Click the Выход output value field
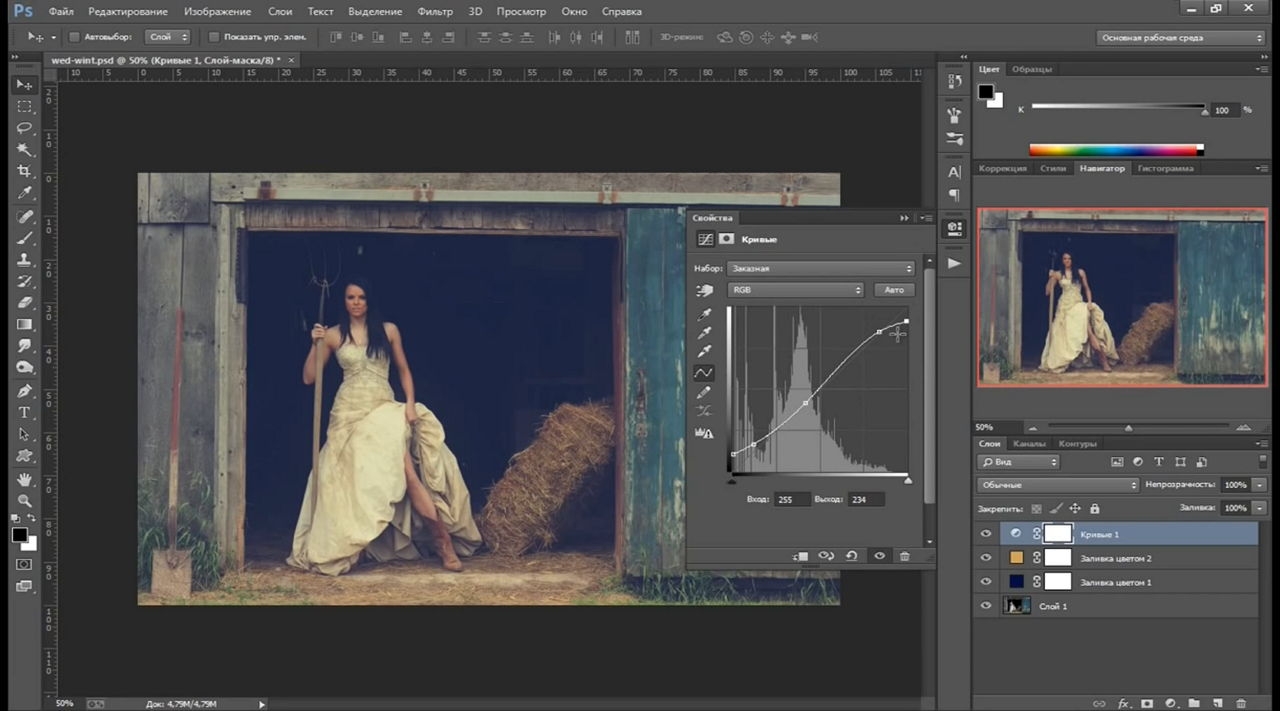Image resolution: width=1280 pixels, height=711 pixels. point(866,499)
